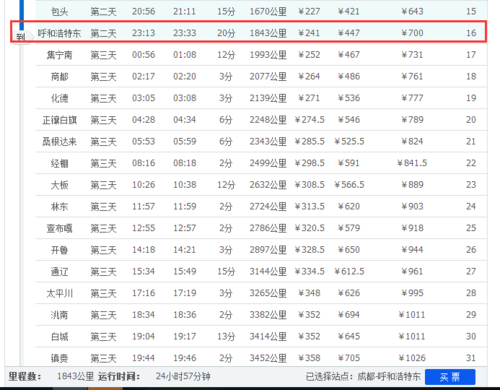
Task: Click arrival time 04:28 at 正镶白旗
Action: [x=143, y=120]
